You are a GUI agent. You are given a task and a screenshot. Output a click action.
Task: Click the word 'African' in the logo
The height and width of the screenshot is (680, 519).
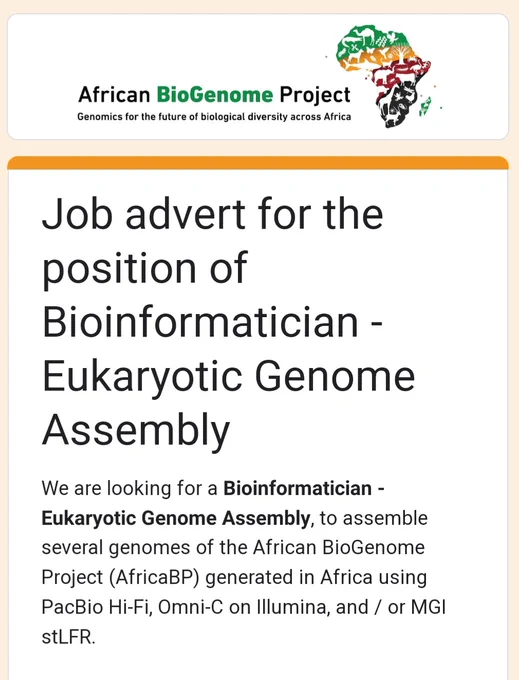[114, 95]
